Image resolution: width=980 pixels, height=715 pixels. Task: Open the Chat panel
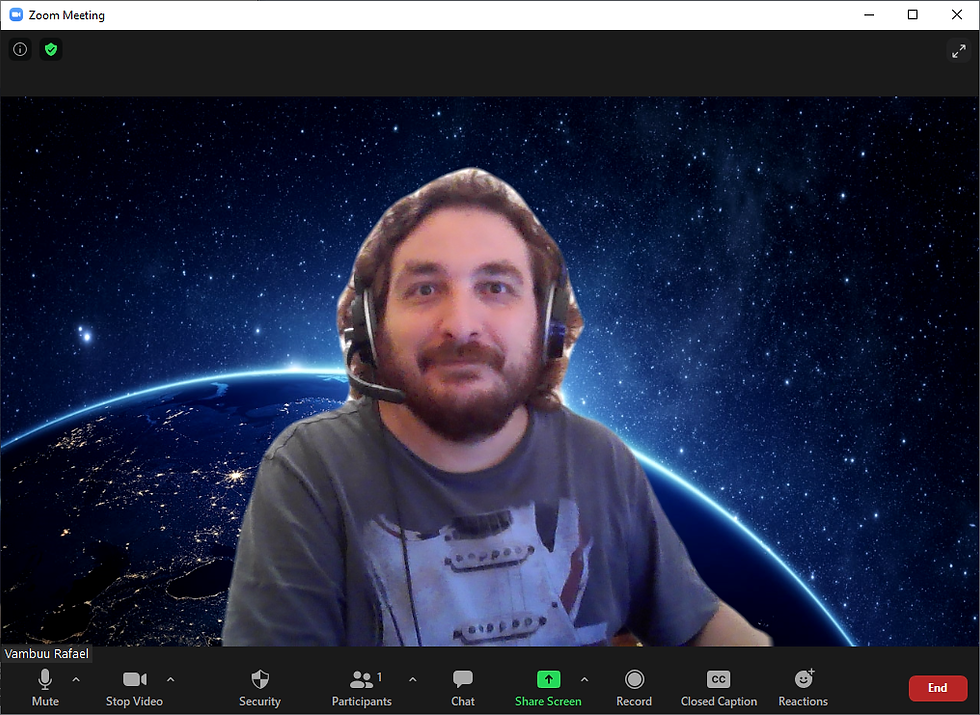coord(462,687)
